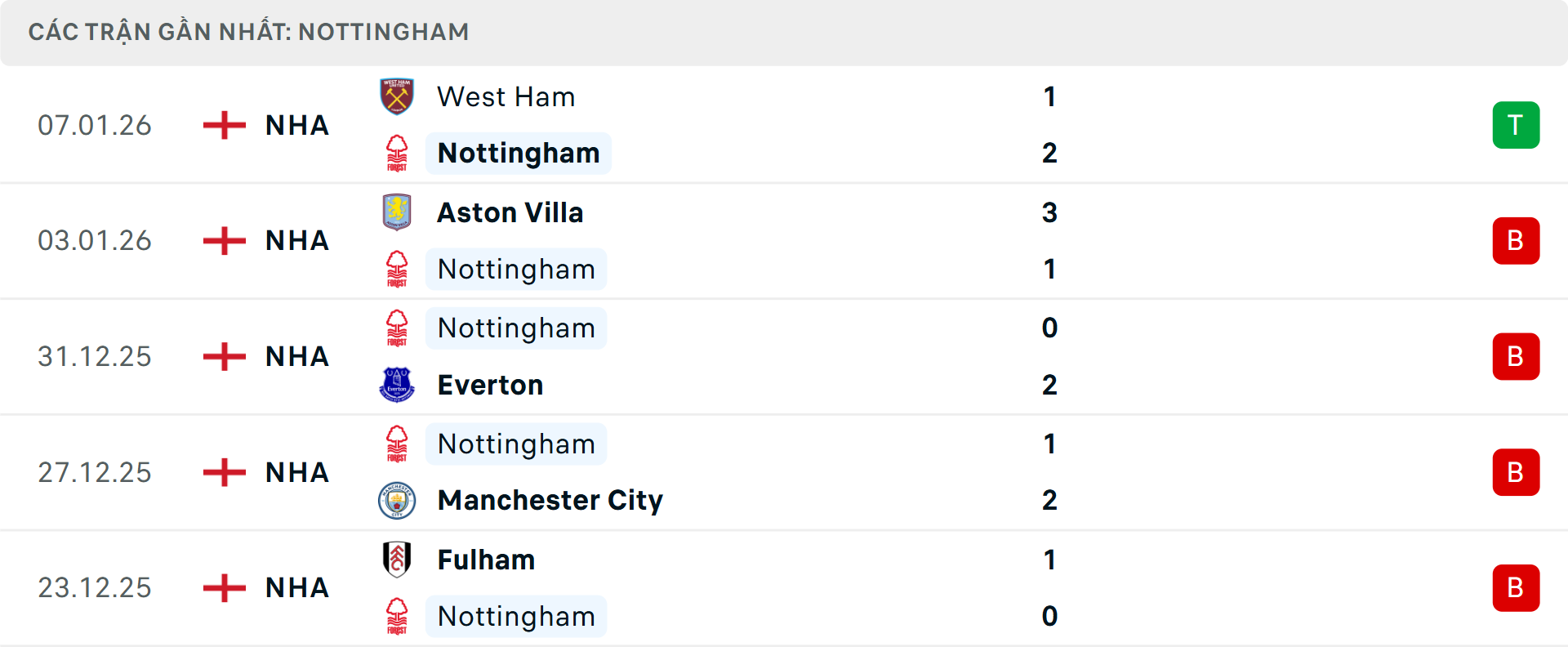This screenshot has height=647, width=1568.
Task: Click the 27.12.25 match date
Action: point(95,472)
